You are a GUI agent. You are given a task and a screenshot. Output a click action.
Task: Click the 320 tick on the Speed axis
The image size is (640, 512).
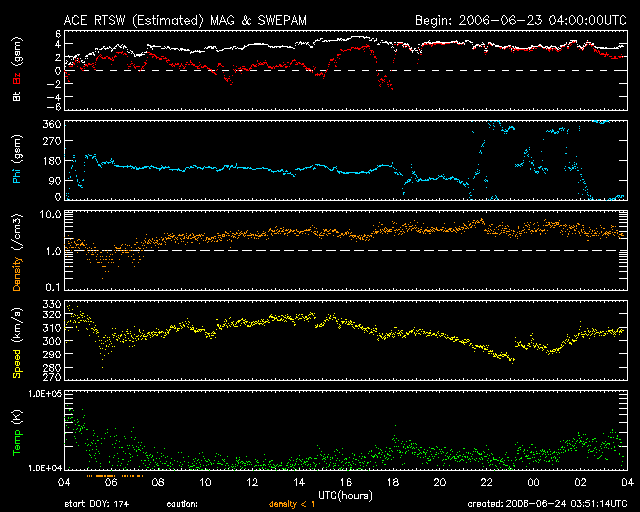coord(52,314)
